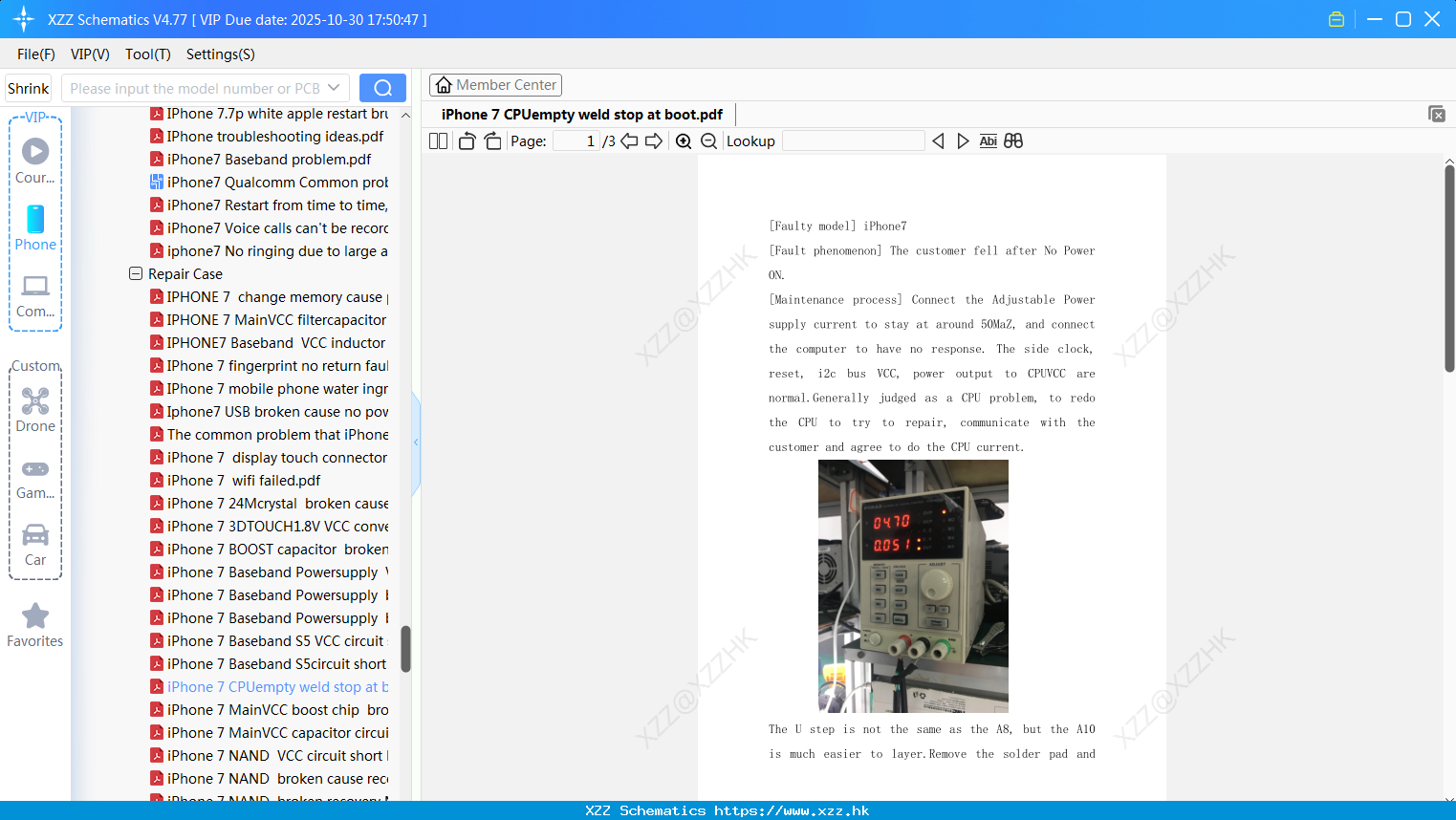
Task: Open the Courses sidebar icon
Action: coord(35,162)
